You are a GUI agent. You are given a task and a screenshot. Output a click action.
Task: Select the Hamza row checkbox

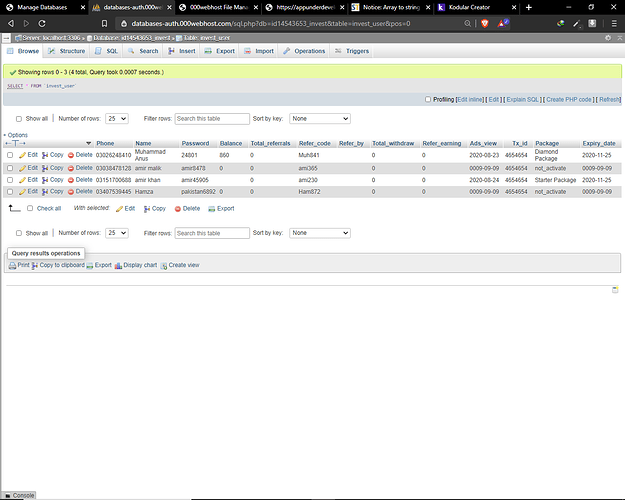[x=10, y=192]
